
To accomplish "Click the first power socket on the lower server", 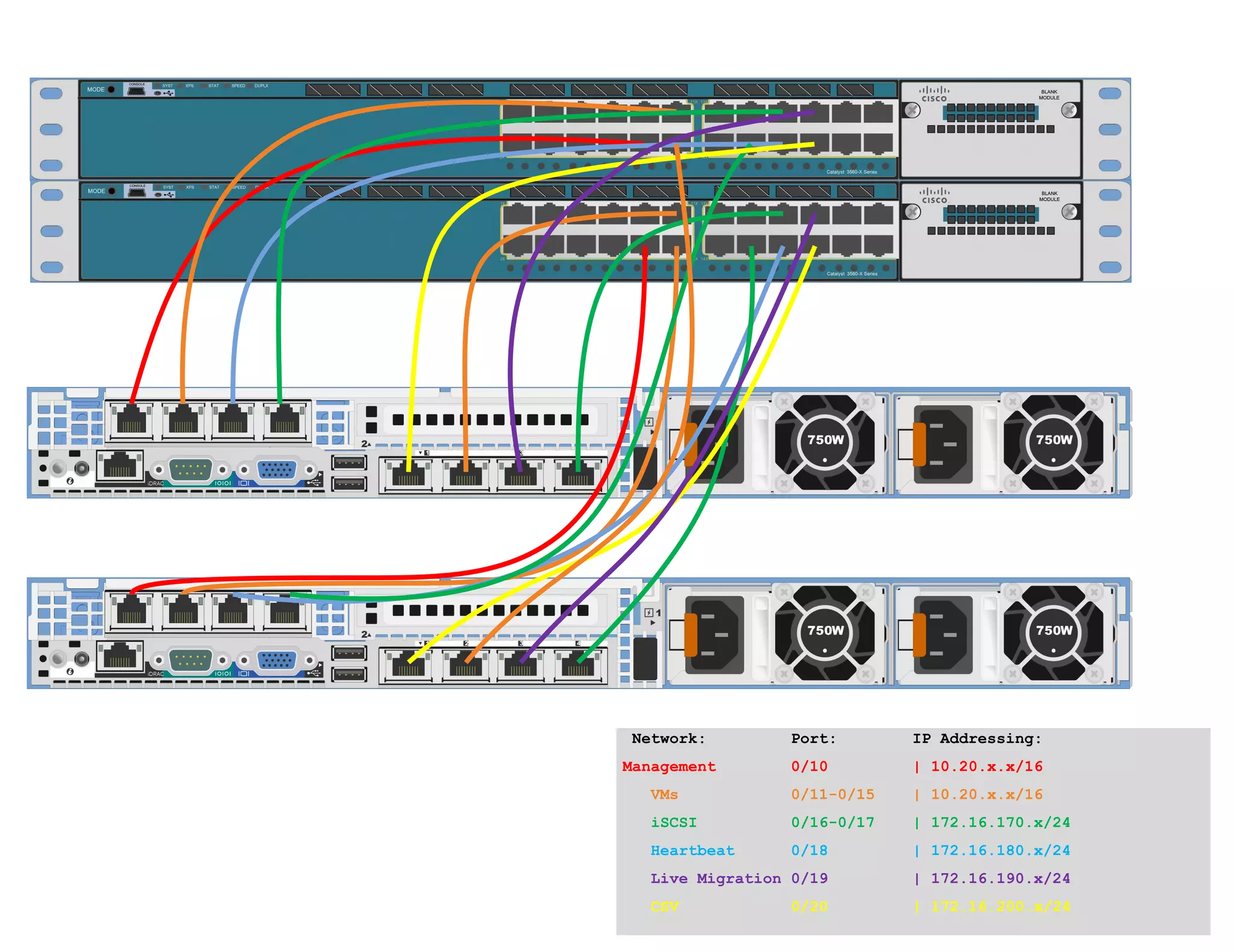I will pos(714,635).
